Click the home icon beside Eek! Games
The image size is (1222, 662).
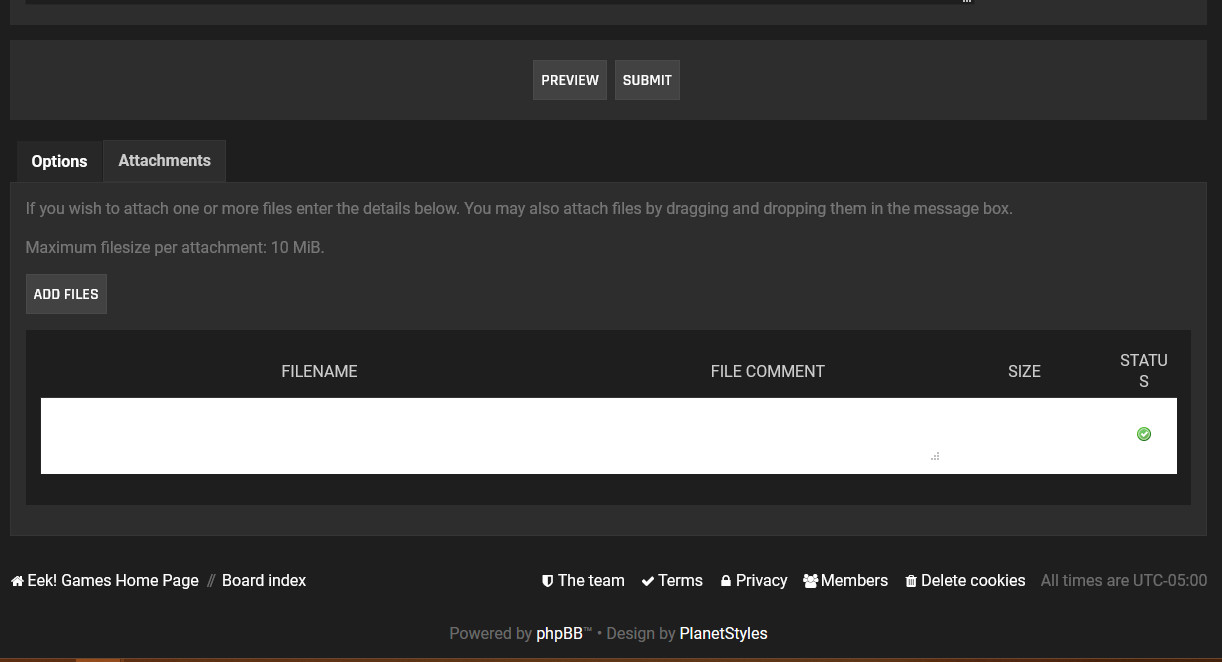click(x=17, y=581)
